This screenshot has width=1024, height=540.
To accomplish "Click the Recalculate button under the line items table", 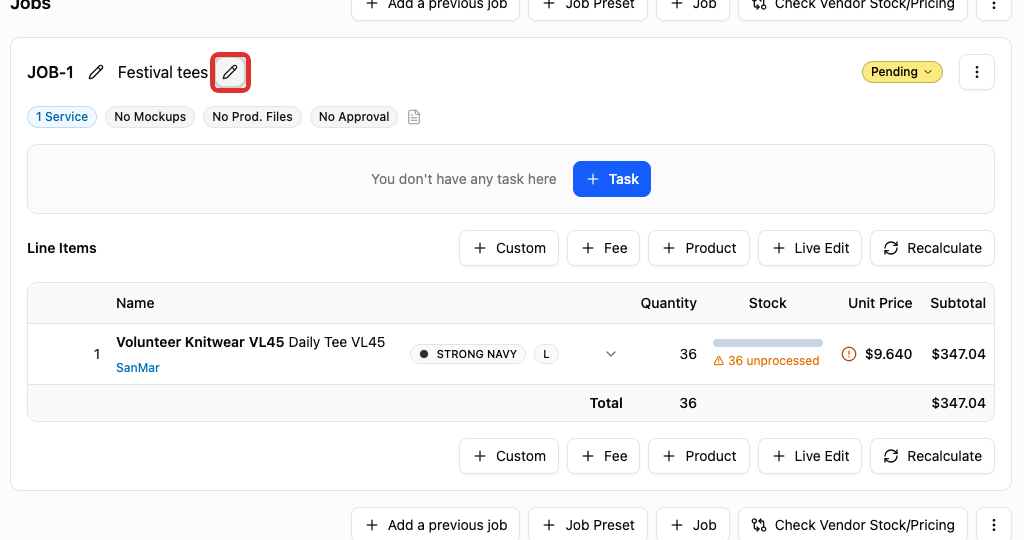I will pos(932,456).
